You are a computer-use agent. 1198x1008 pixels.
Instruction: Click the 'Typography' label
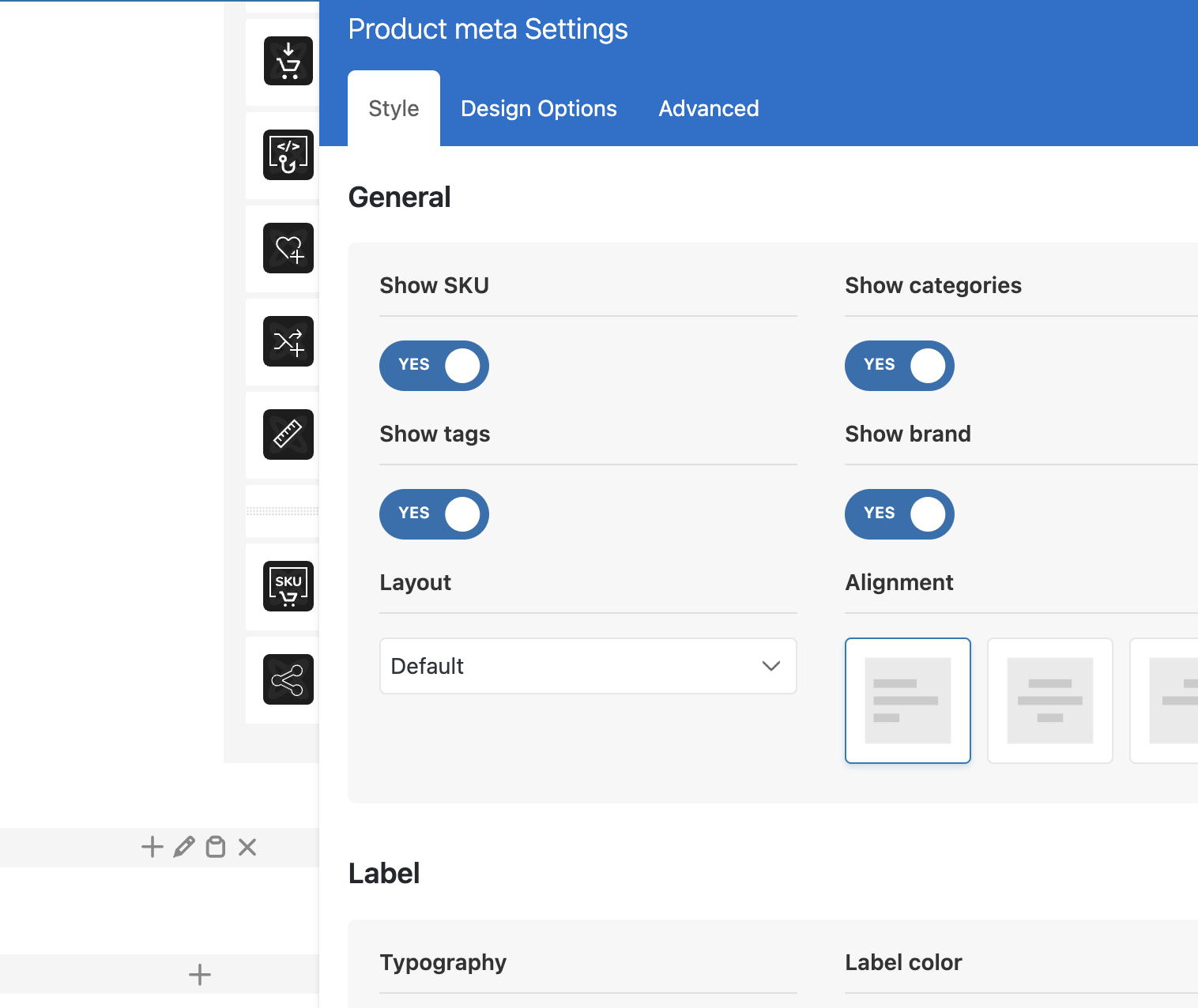[x=443, y=962]
